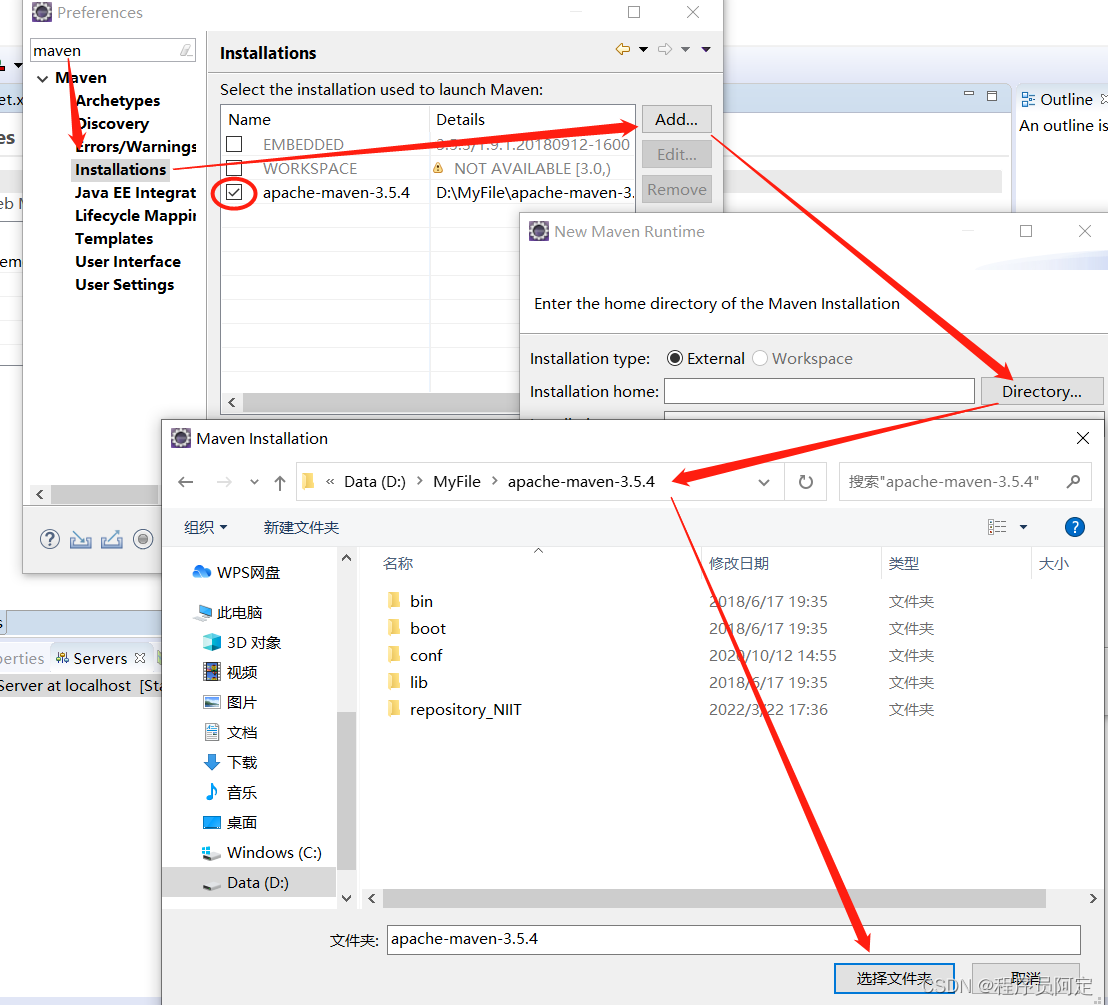
Task: Open recent locations dropdown in file dialog
Action: pyautogui.click(x=254, y=482)
